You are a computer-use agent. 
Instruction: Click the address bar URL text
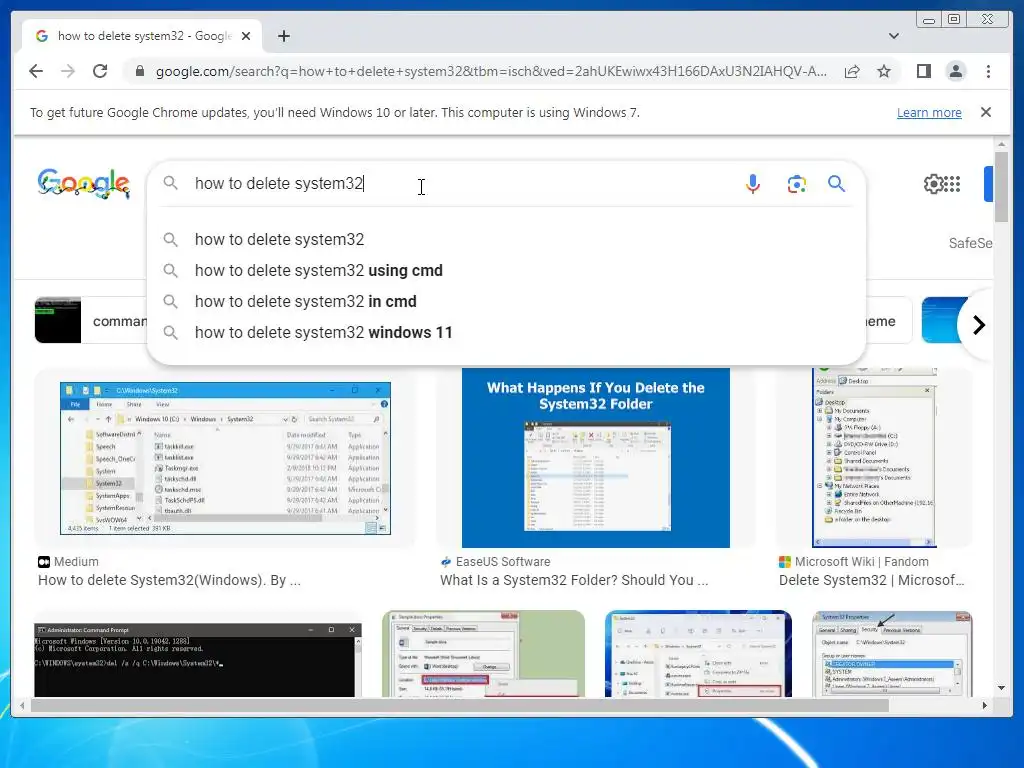[491, 71]
